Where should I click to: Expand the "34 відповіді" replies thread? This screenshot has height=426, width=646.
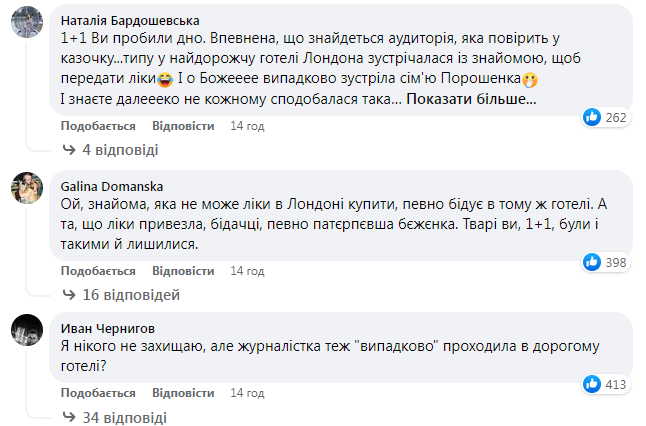[123, 417]
